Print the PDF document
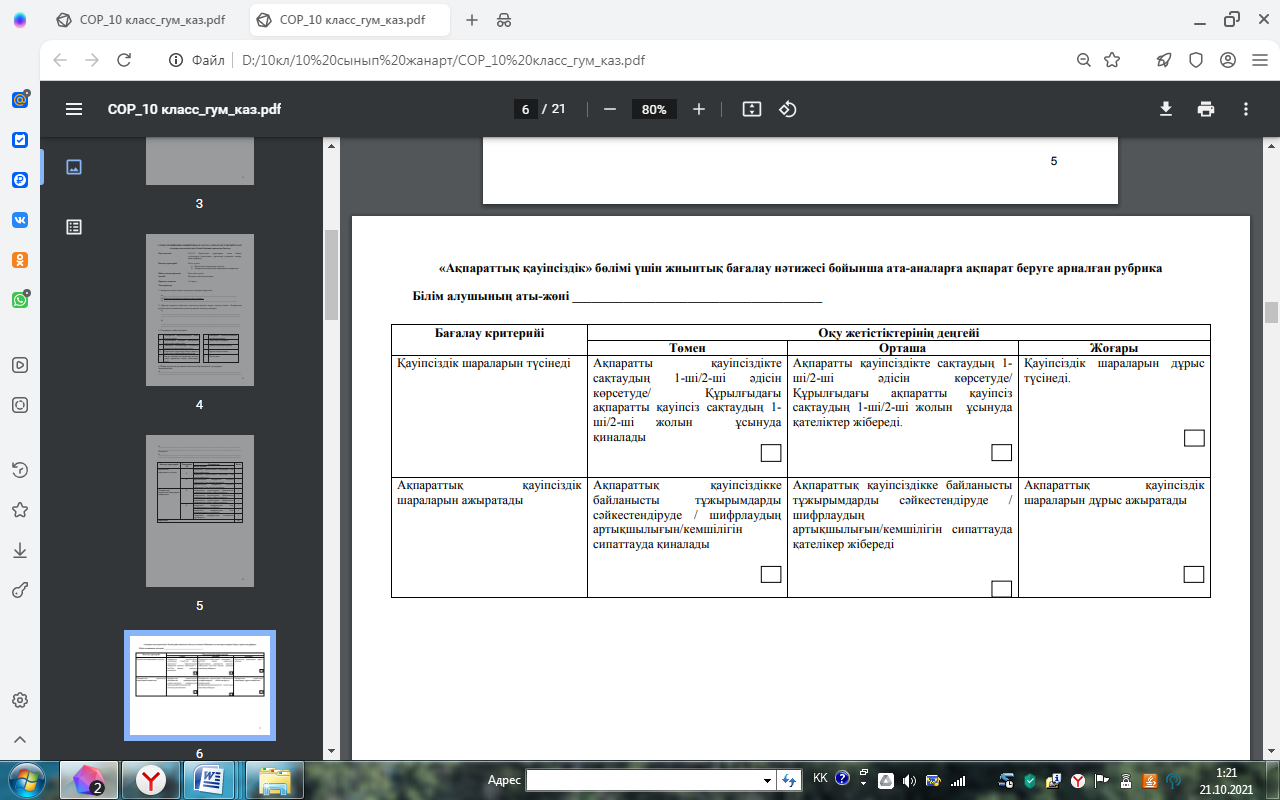Viewport: 1280px width, 800px height. click(x=1206, y=109)
